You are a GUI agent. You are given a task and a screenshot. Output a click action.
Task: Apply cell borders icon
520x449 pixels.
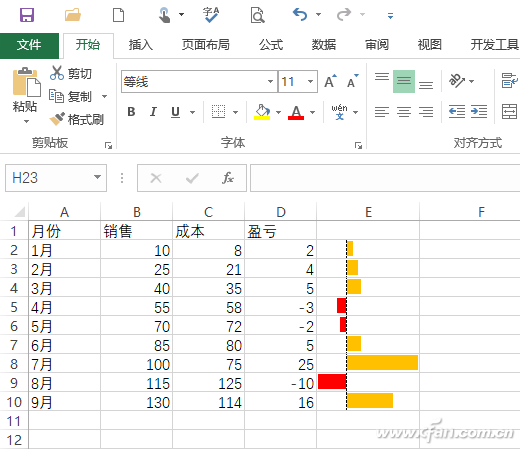point(218,112)
